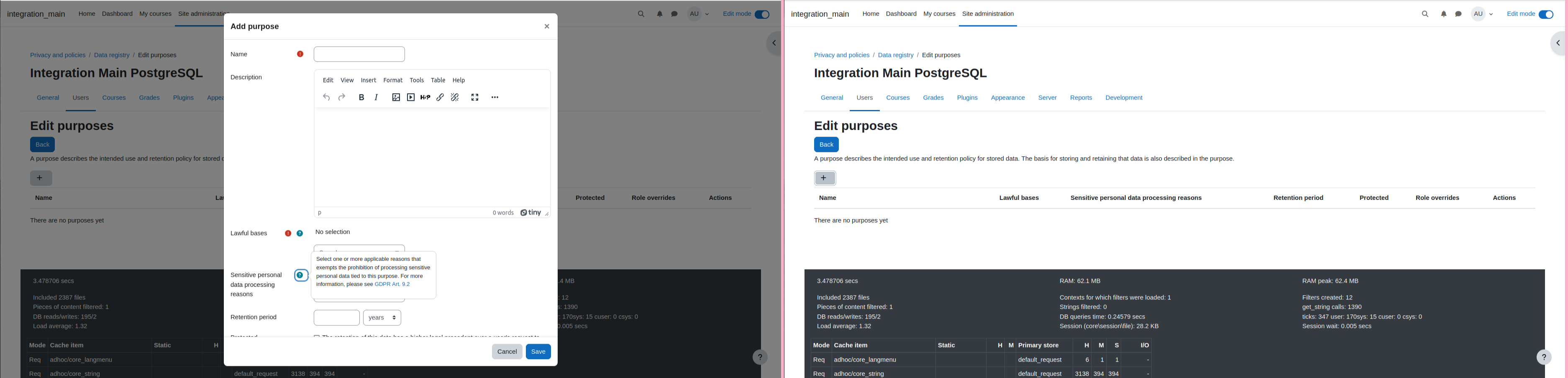Save the new purpose
The height and width of the screenshot is (378, 1568).
538,352
